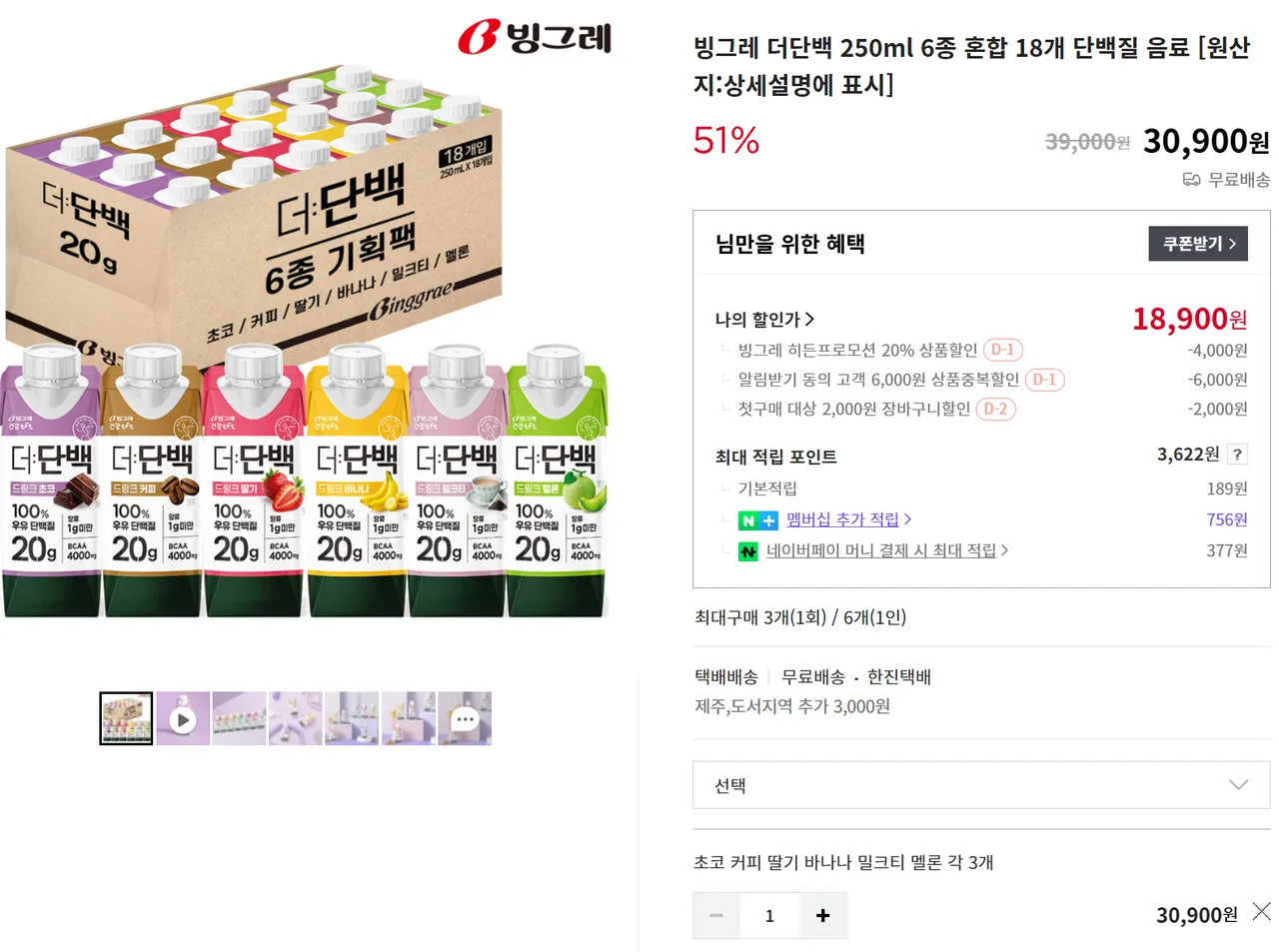The width and height of the screenshot is (1279, 952).
Task: Select the fifth product thumbnail
Action: point(352,718)
